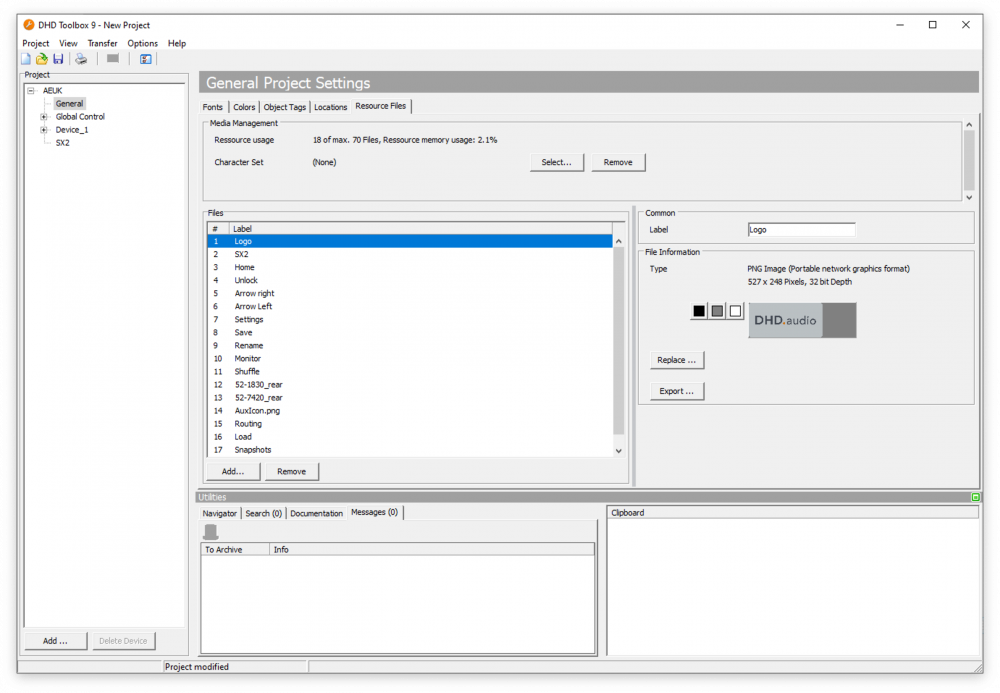Click the Replace button for the Logo file
This screenshot has height=693, width=1000.
tap(675, 359)
